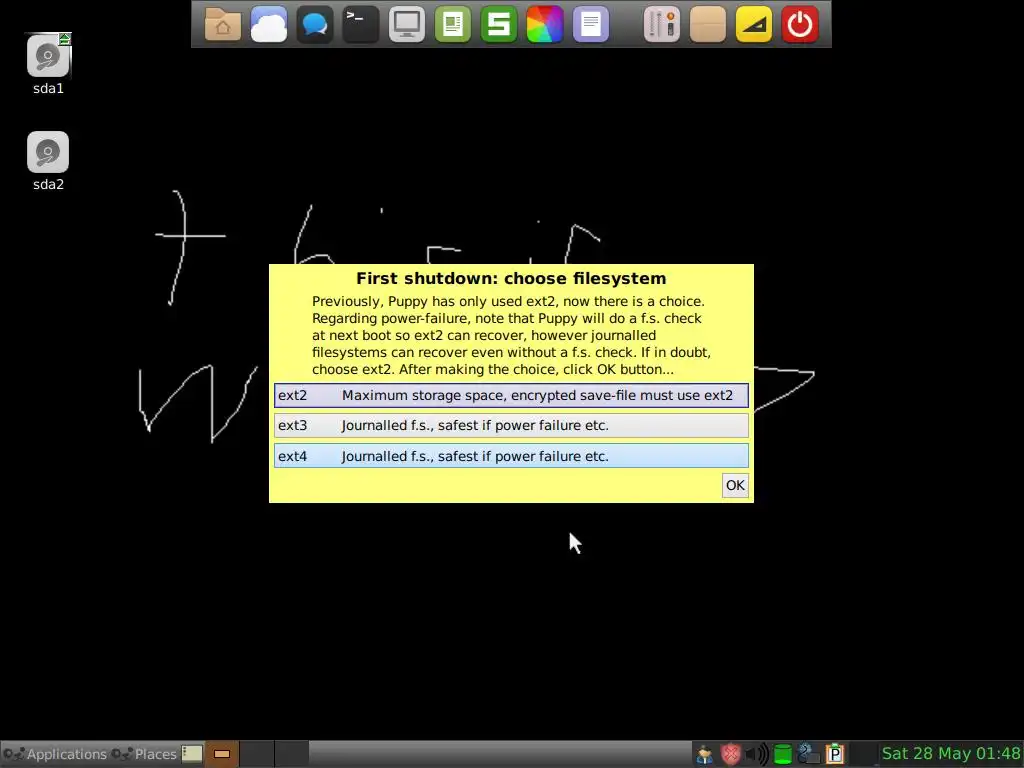Viewport: 1024px width, 768px height.
Task: Open the monitor icon in dock
Action: pos(406,24)
